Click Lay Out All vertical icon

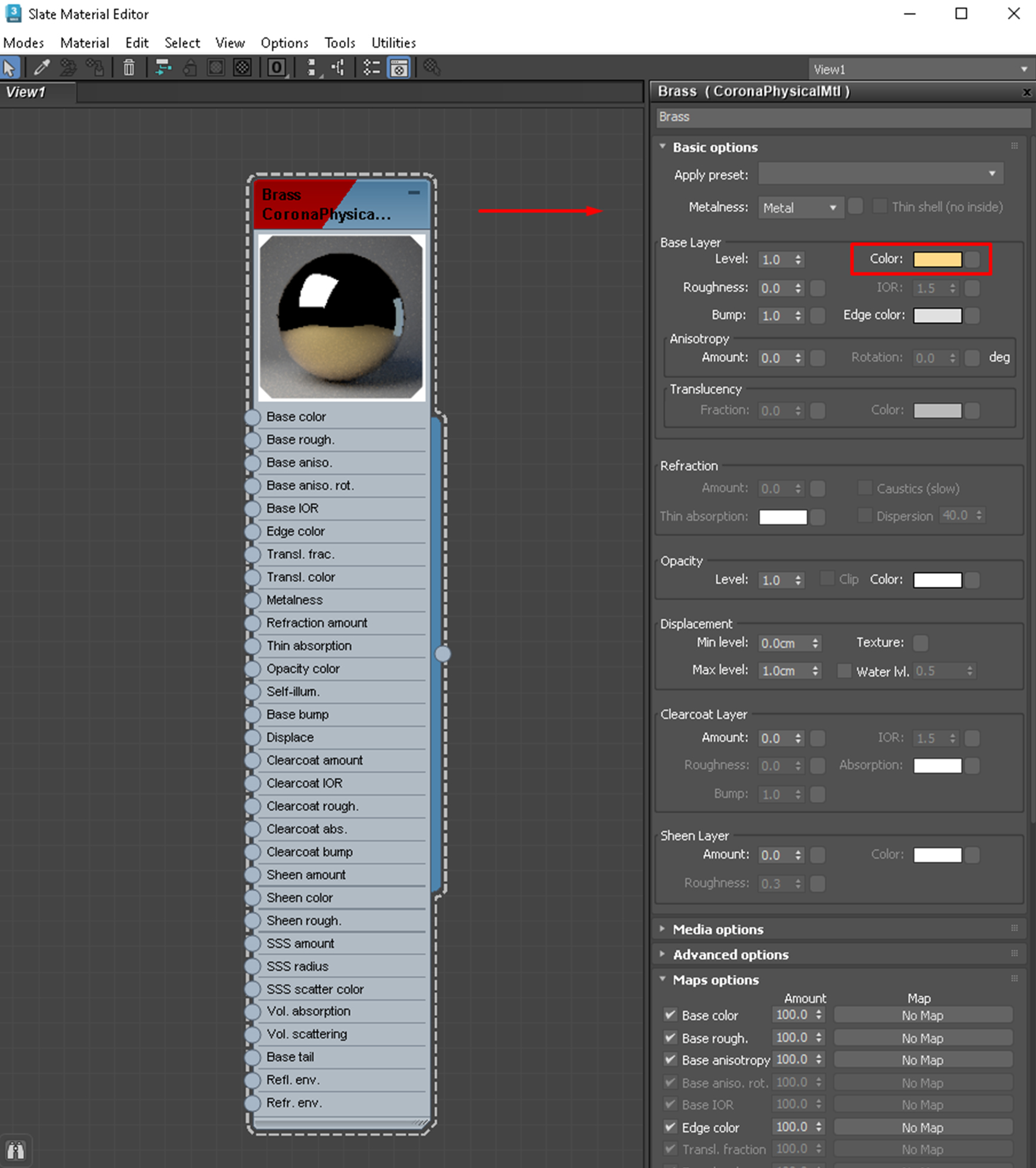tap(313, 68)
